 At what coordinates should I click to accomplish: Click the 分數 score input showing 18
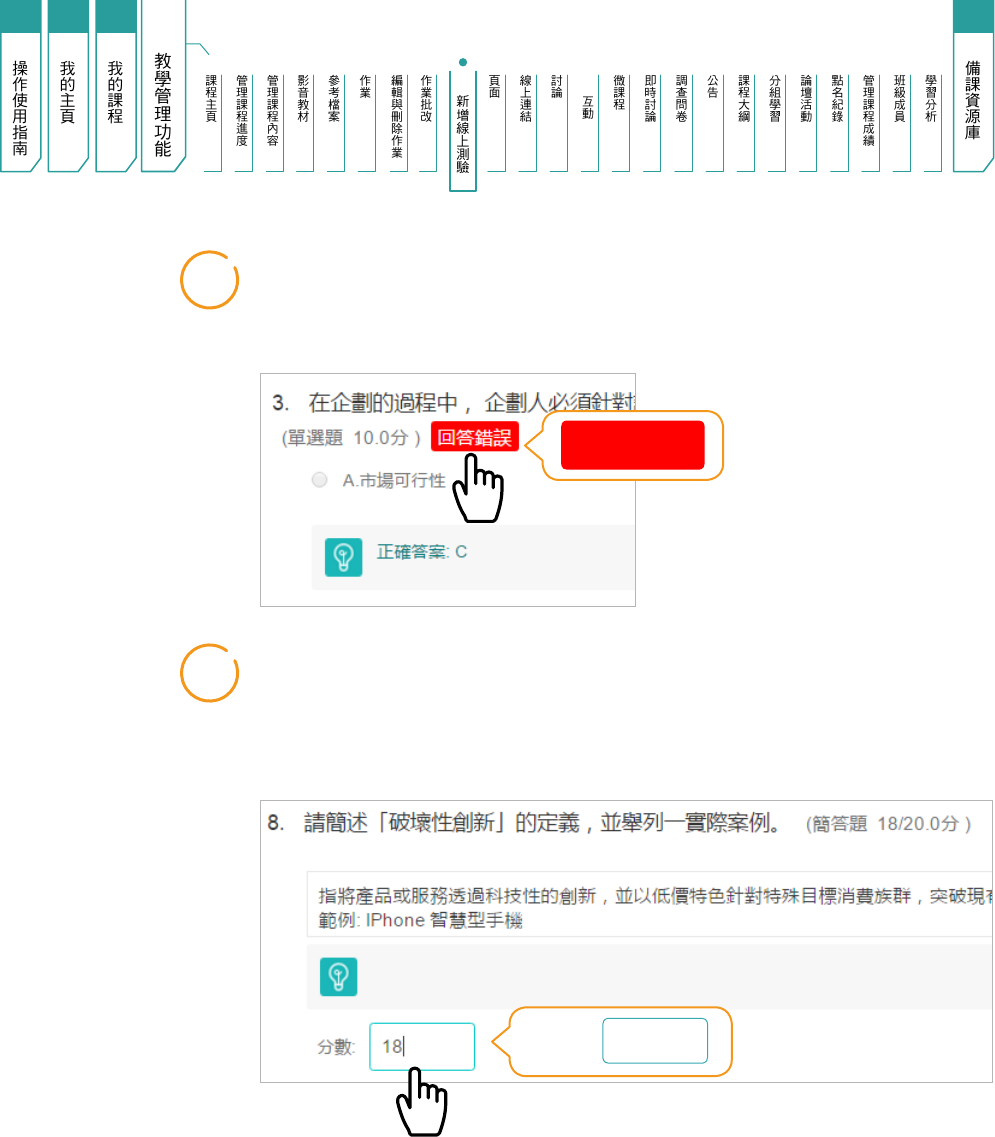[x=422, y=1046]
